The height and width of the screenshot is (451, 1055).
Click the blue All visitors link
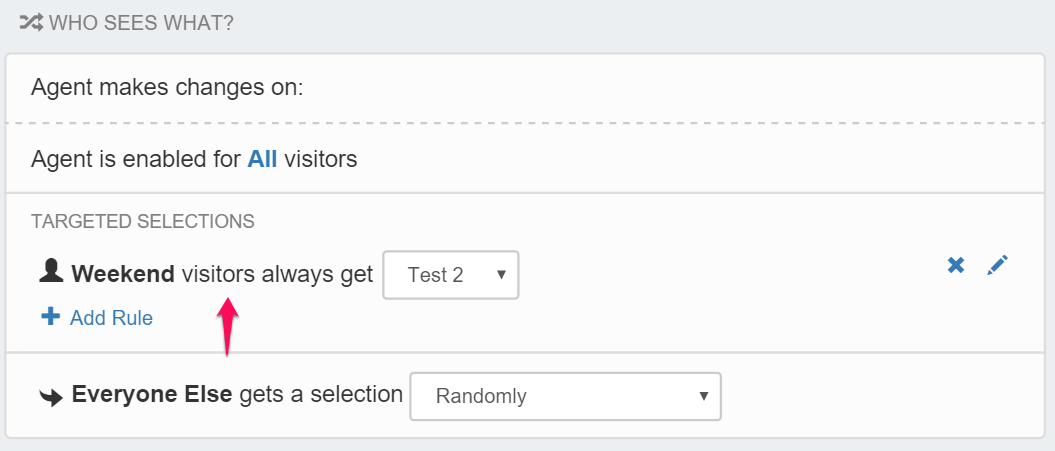pos(262,159)
